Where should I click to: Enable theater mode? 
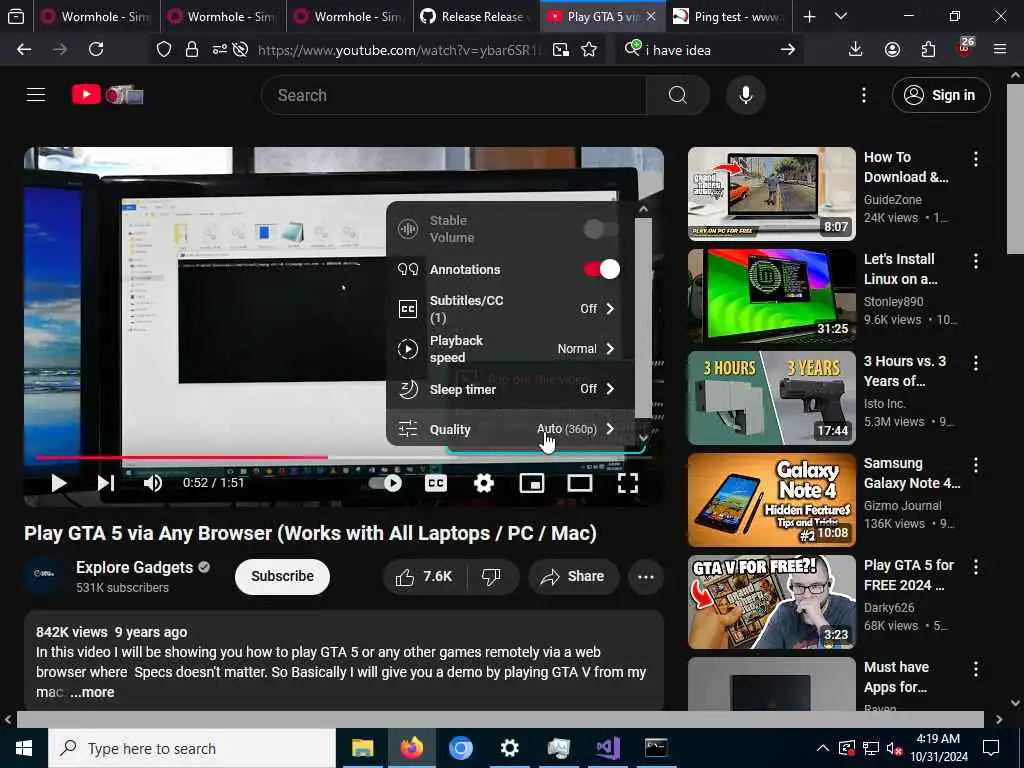click(x=579, y=483)
